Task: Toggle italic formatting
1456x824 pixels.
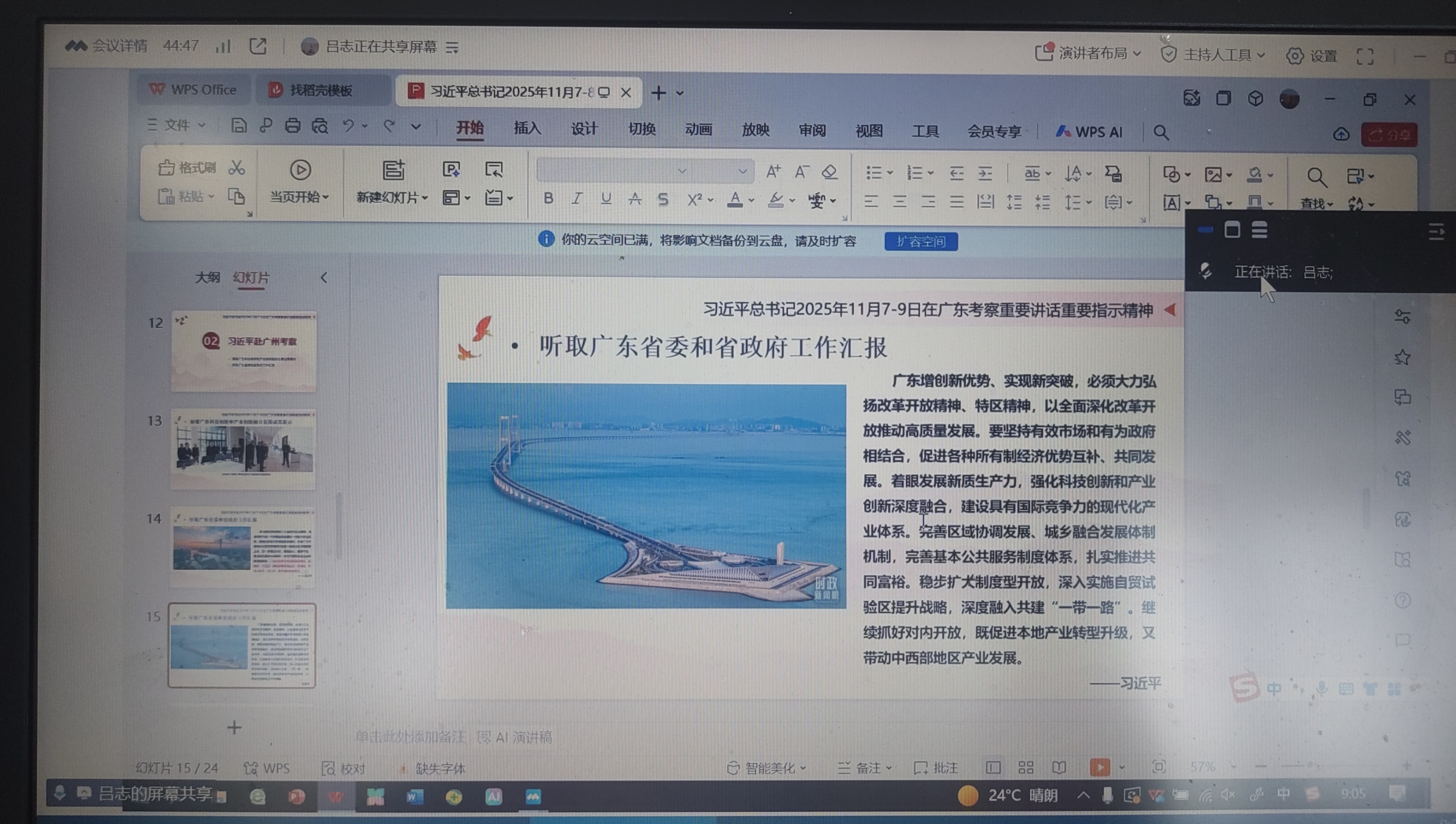Action: tap(577, 199)
